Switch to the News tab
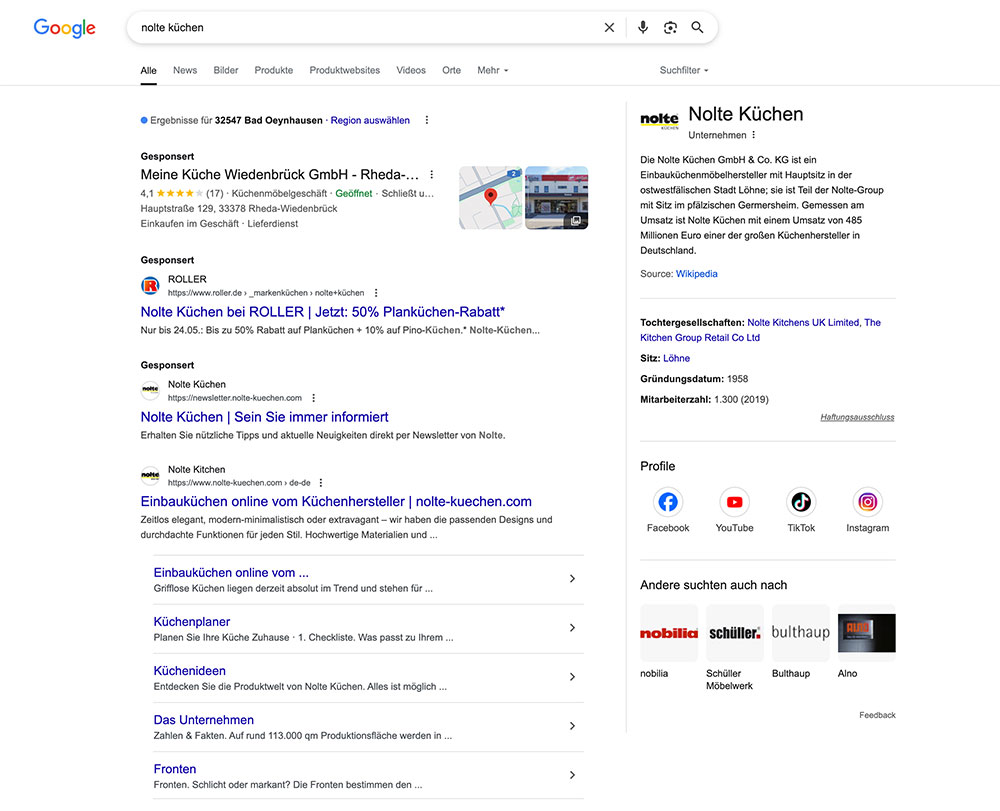1000x811 pixels. pyautogui.click(x=185, y=70)
